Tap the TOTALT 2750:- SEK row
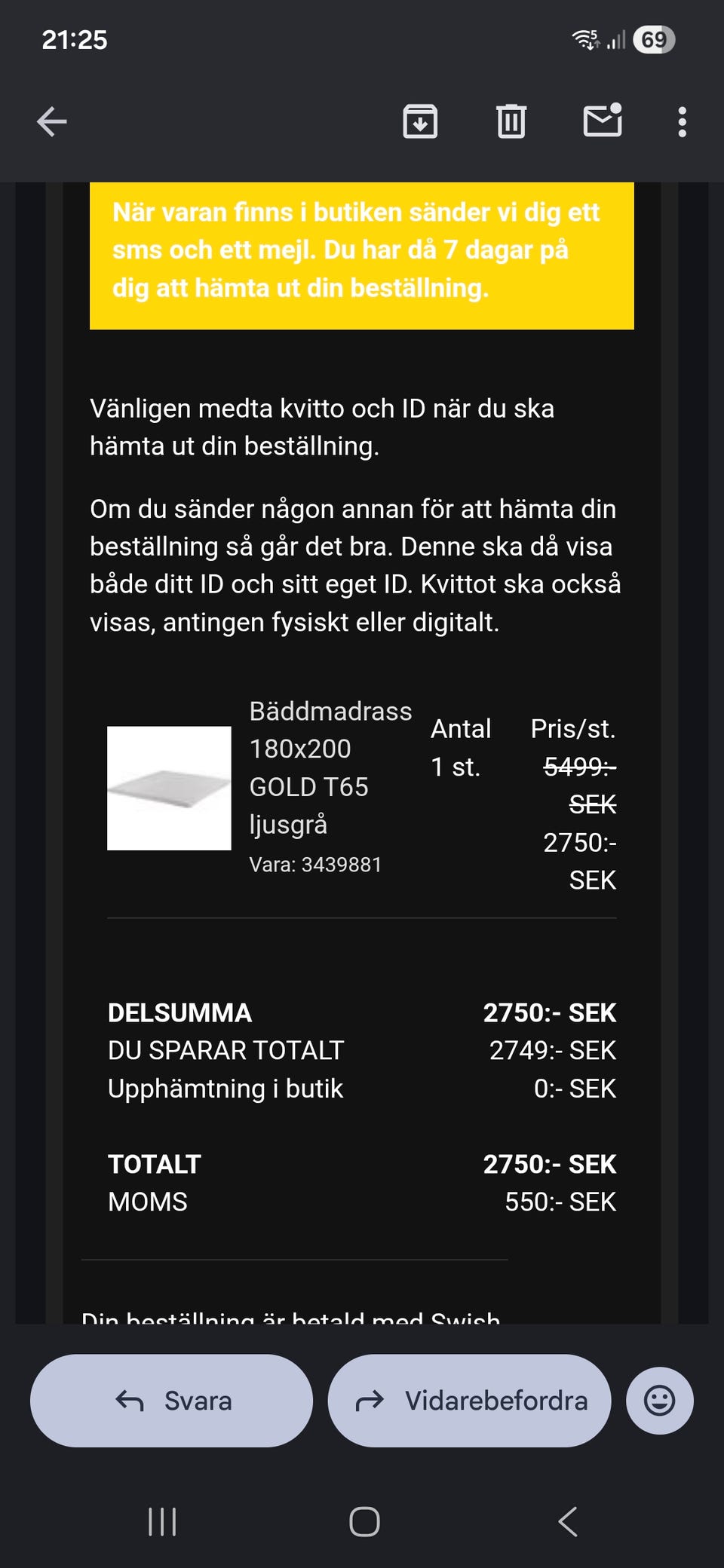 click(362, 1164)
